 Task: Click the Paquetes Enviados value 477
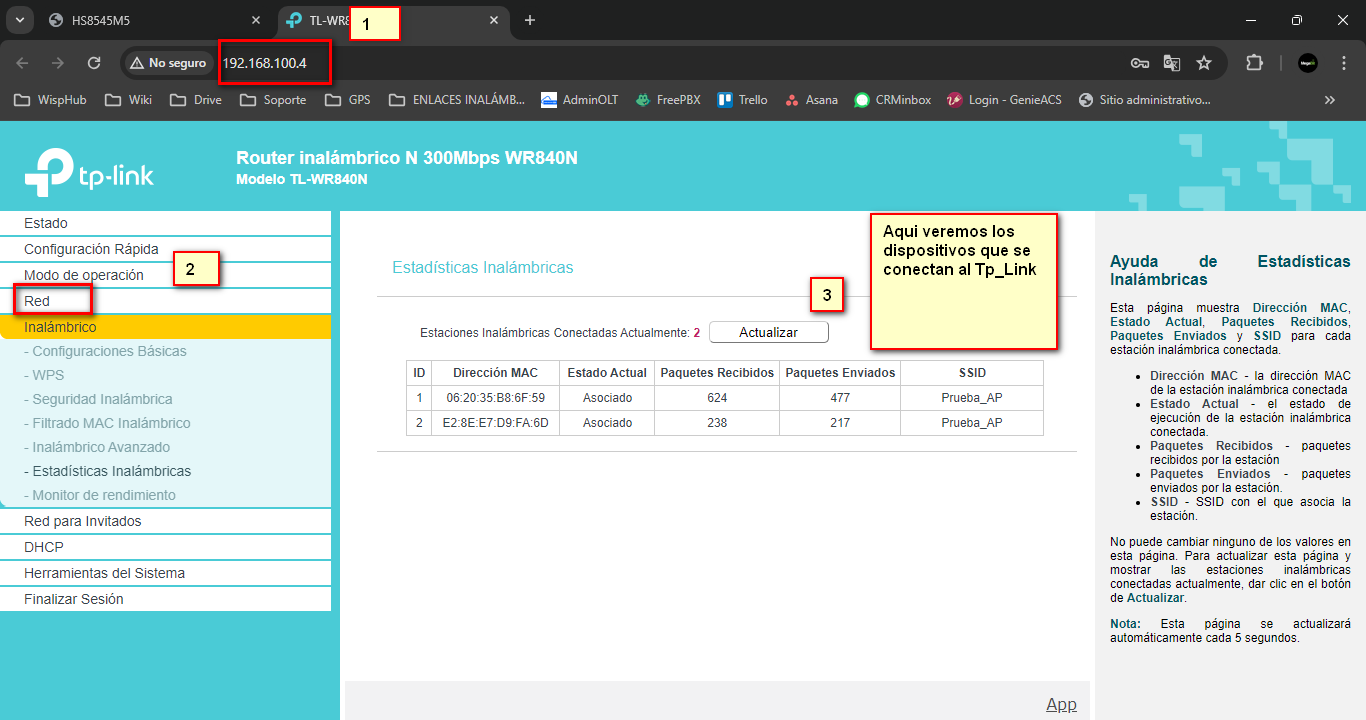click(840, 398)
